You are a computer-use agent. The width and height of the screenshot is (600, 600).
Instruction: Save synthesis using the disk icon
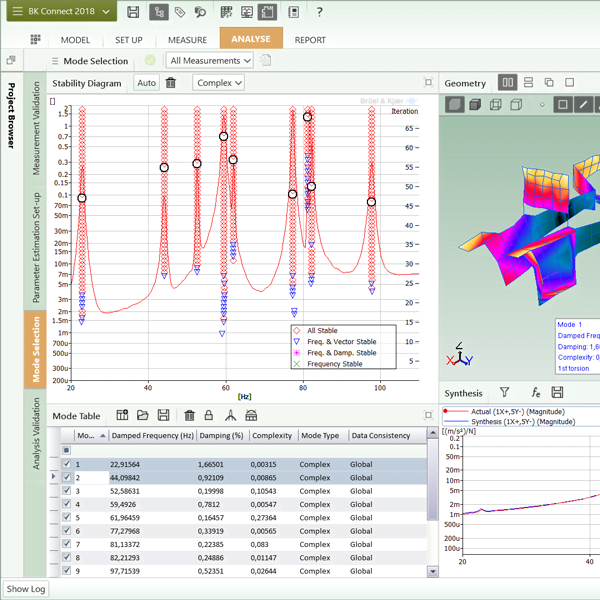pyautogui.click(x=557, y=393)
